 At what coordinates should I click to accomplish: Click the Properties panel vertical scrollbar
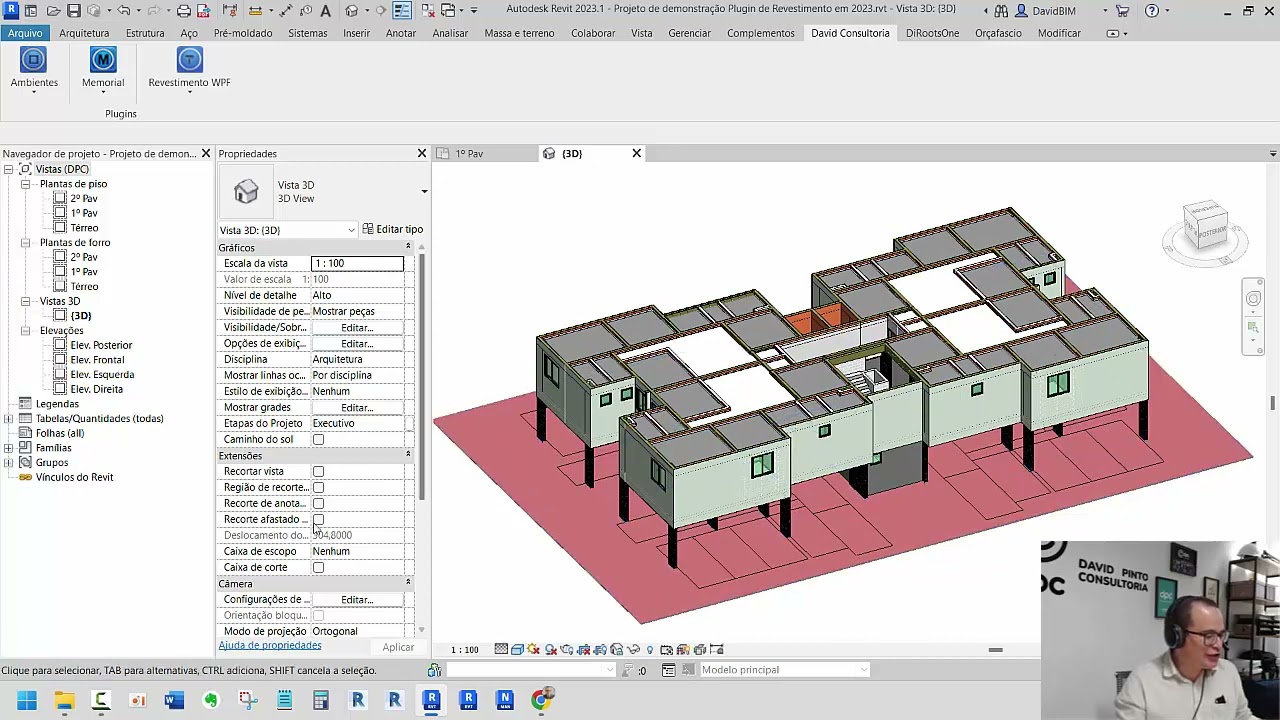click(x=422, y=378)
